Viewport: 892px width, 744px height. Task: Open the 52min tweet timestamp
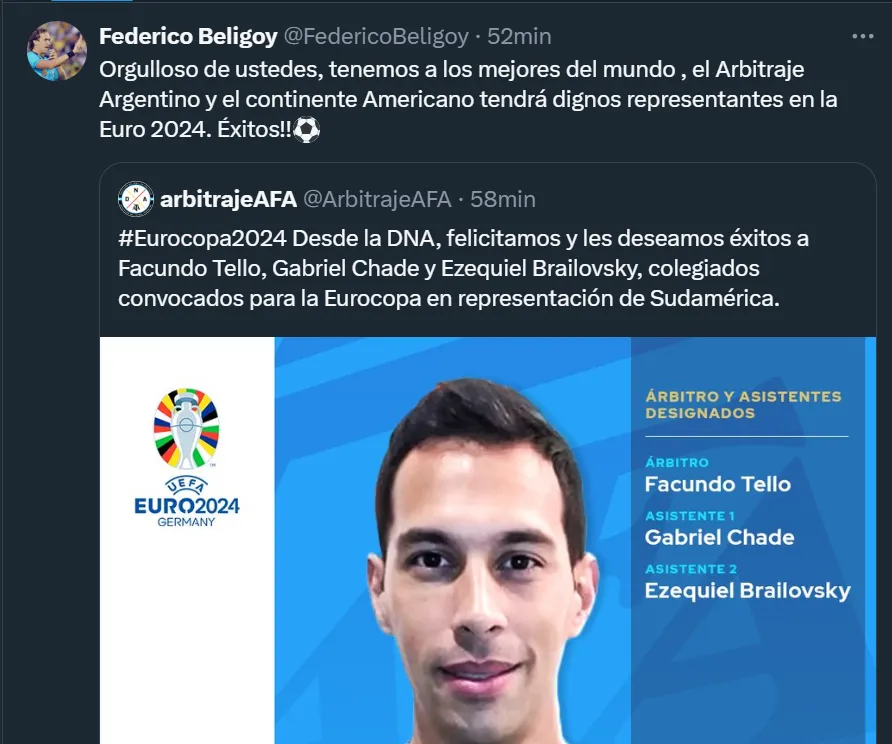pyautogui.click(x=519, y=36)
